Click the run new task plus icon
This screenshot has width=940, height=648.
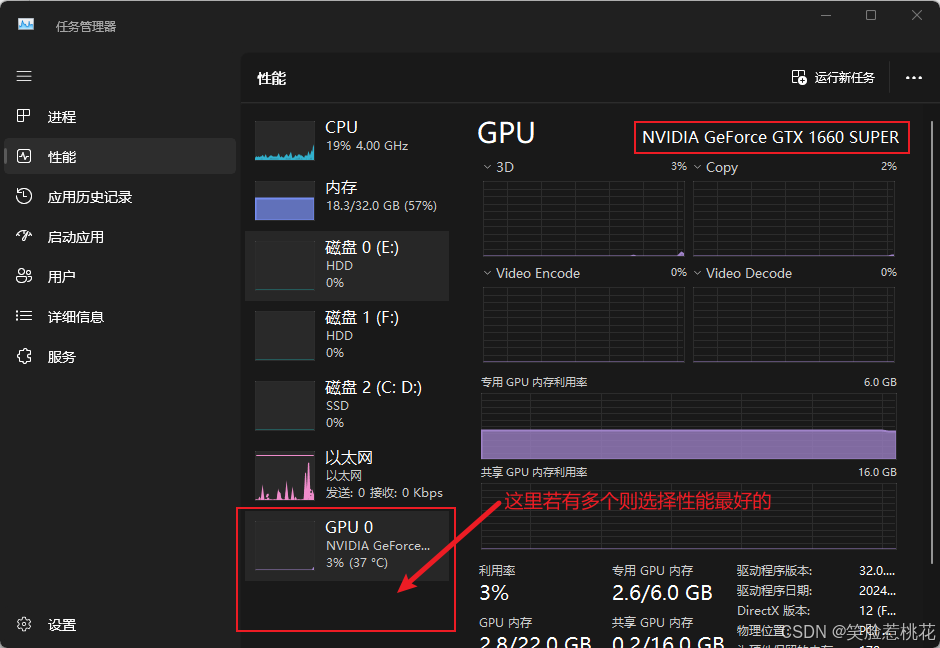point(799,77)
